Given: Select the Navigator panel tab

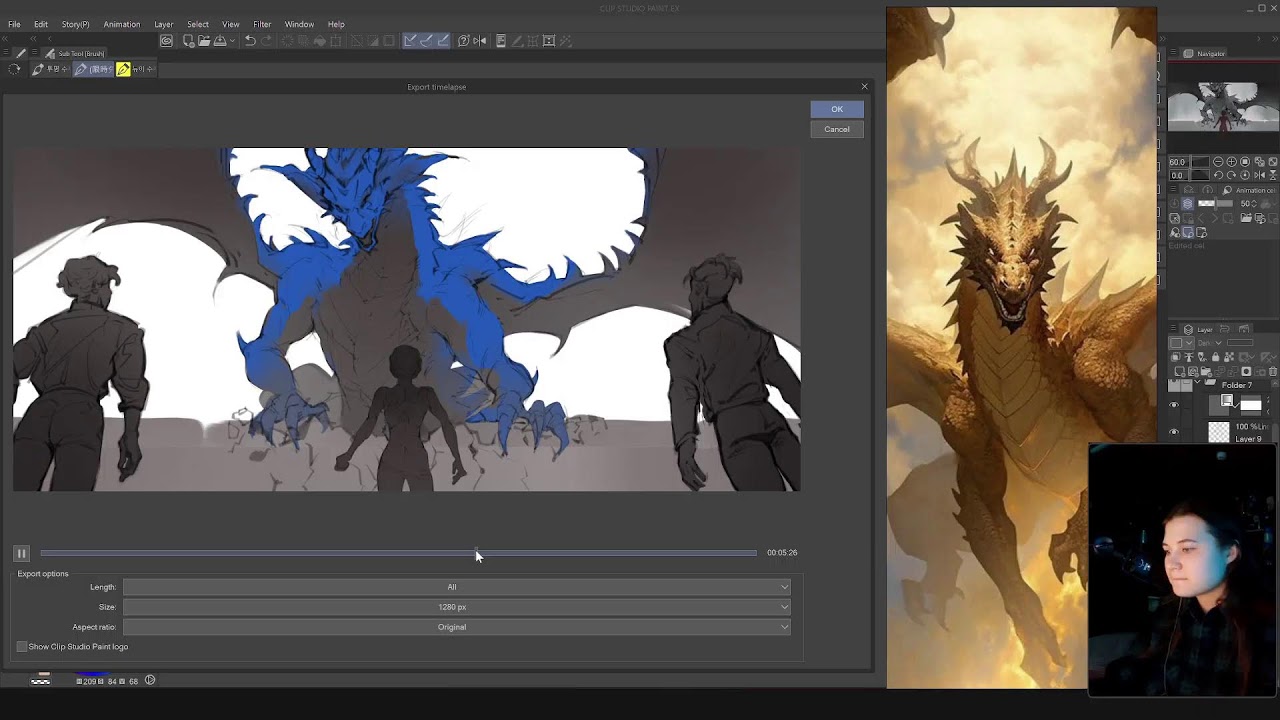Looking at the screenshot, I should tap(1205, 53).
